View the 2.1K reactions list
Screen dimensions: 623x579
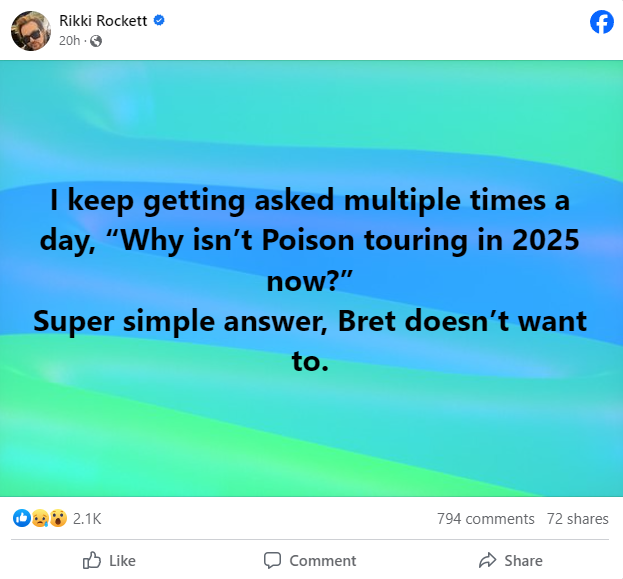coord(87,518)
